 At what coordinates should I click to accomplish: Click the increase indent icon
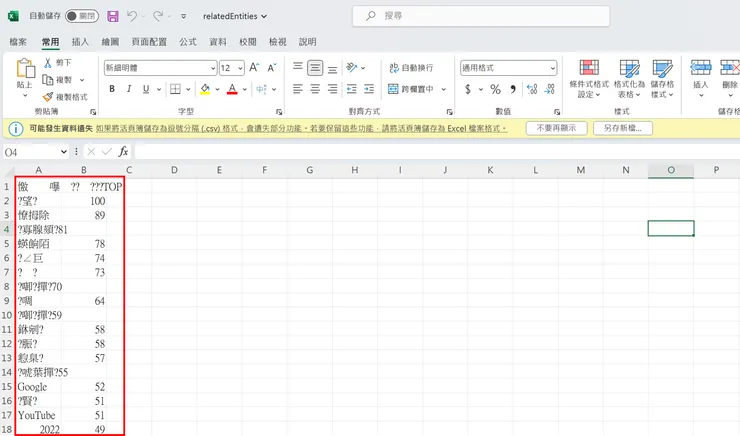[x=369, y=89]
